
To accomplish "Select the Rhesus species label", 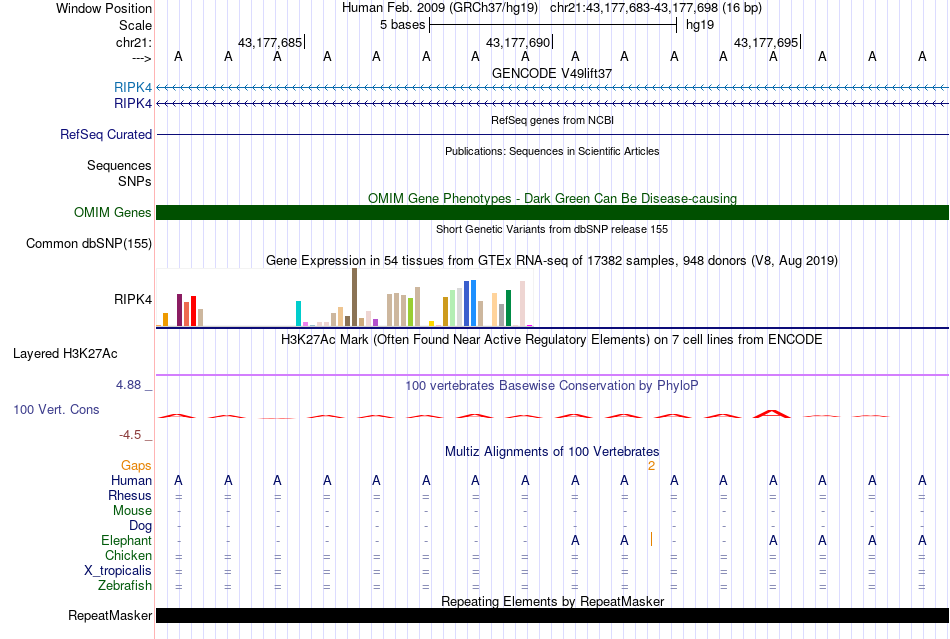I will tap(130, 495).
